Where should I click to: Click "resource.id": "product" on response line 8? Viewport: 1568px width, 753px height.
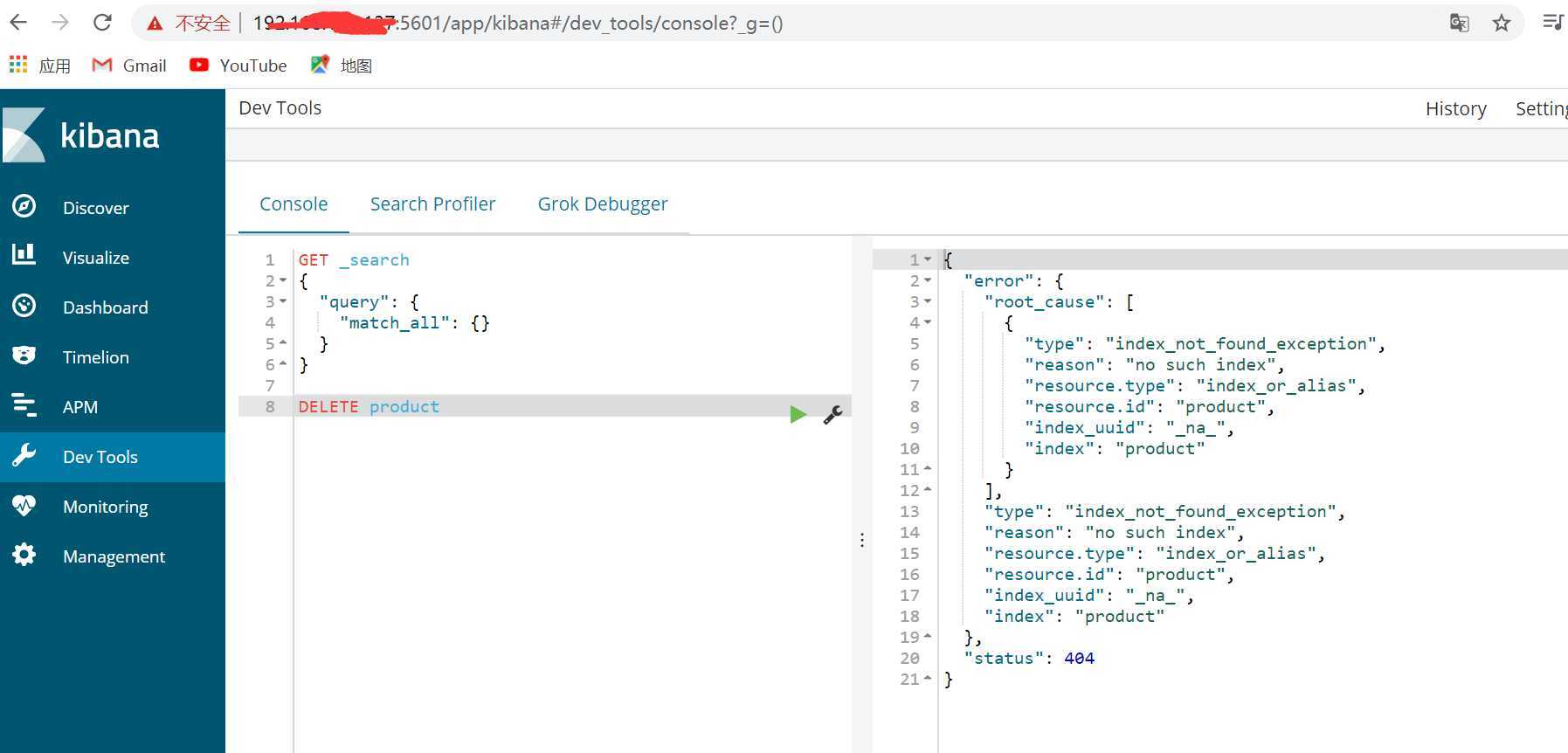[x=1150, y=406]
